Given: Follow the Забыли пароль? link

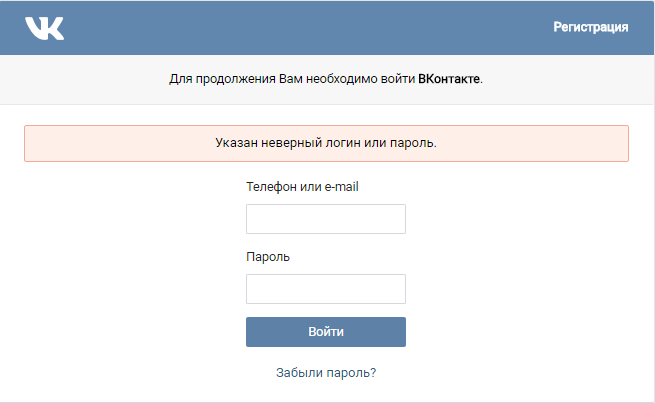Looking at the screenshot, I should pos(326,372).
